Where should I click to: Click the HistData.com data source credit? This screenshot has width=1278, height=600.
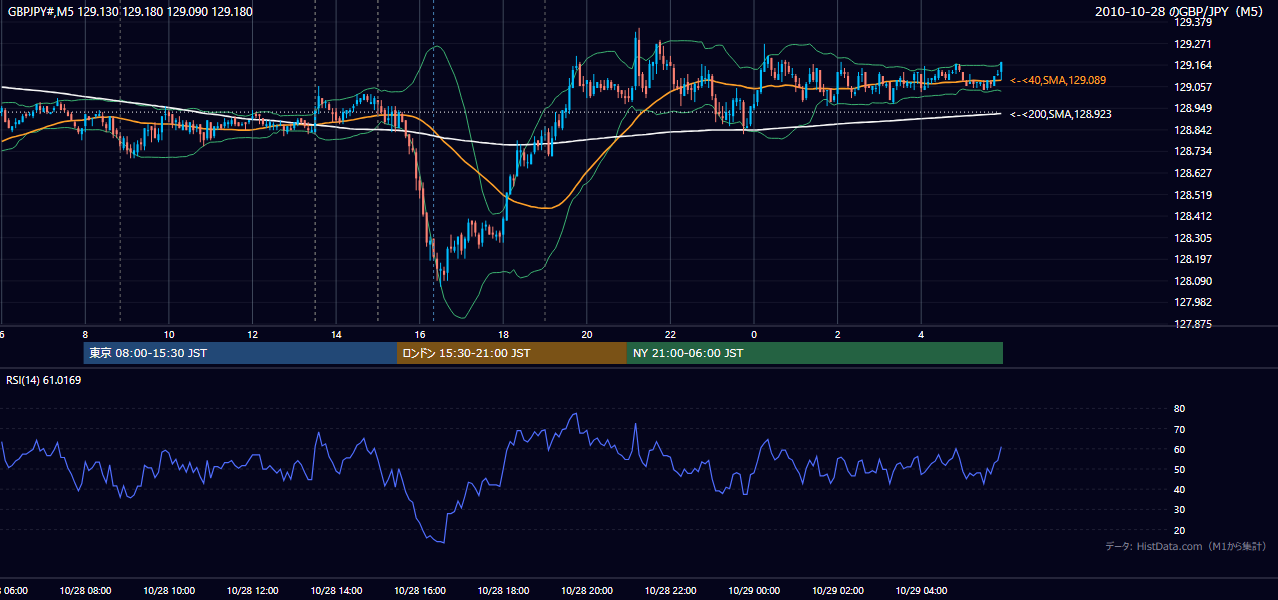(1186, 546)
